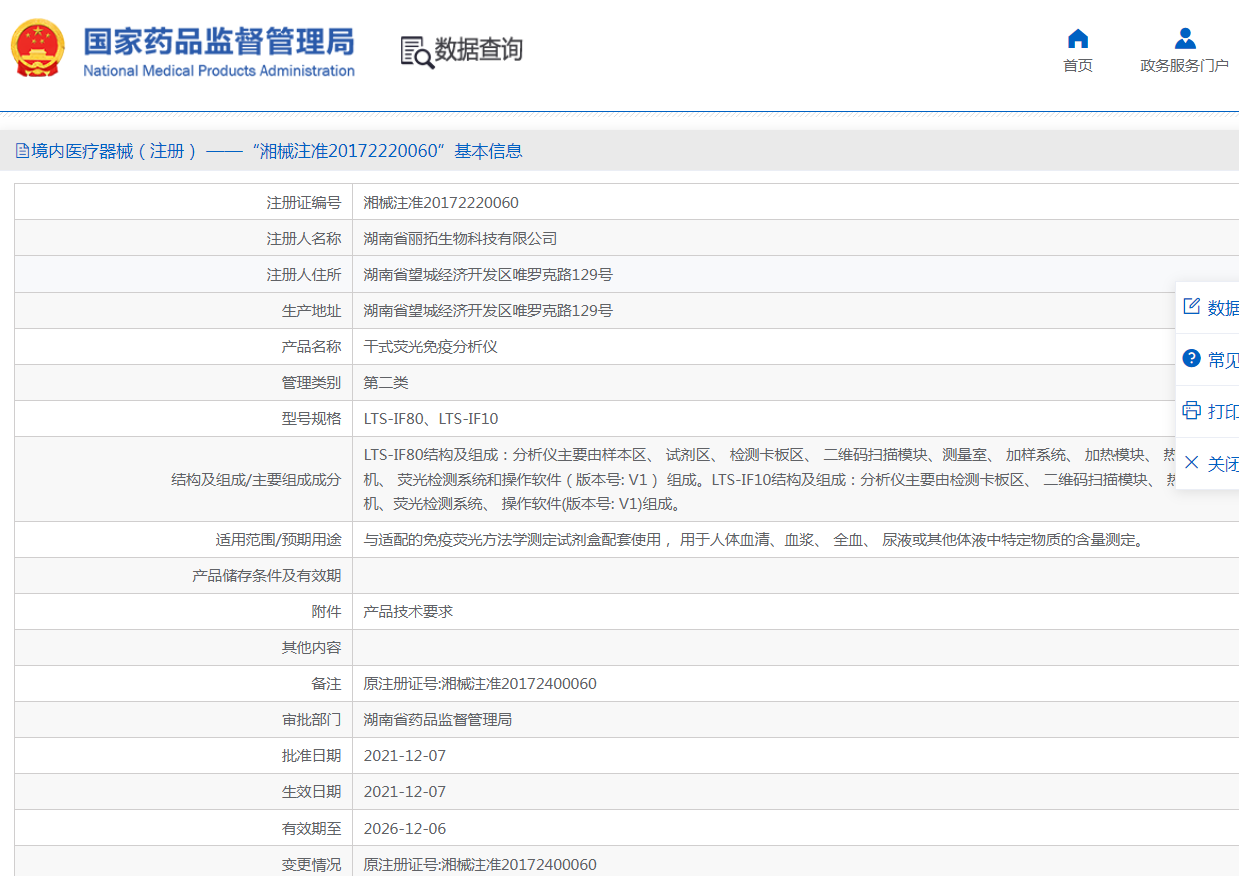
Task: Select the 产品名称 label cell
Action: tap(184, 346)
